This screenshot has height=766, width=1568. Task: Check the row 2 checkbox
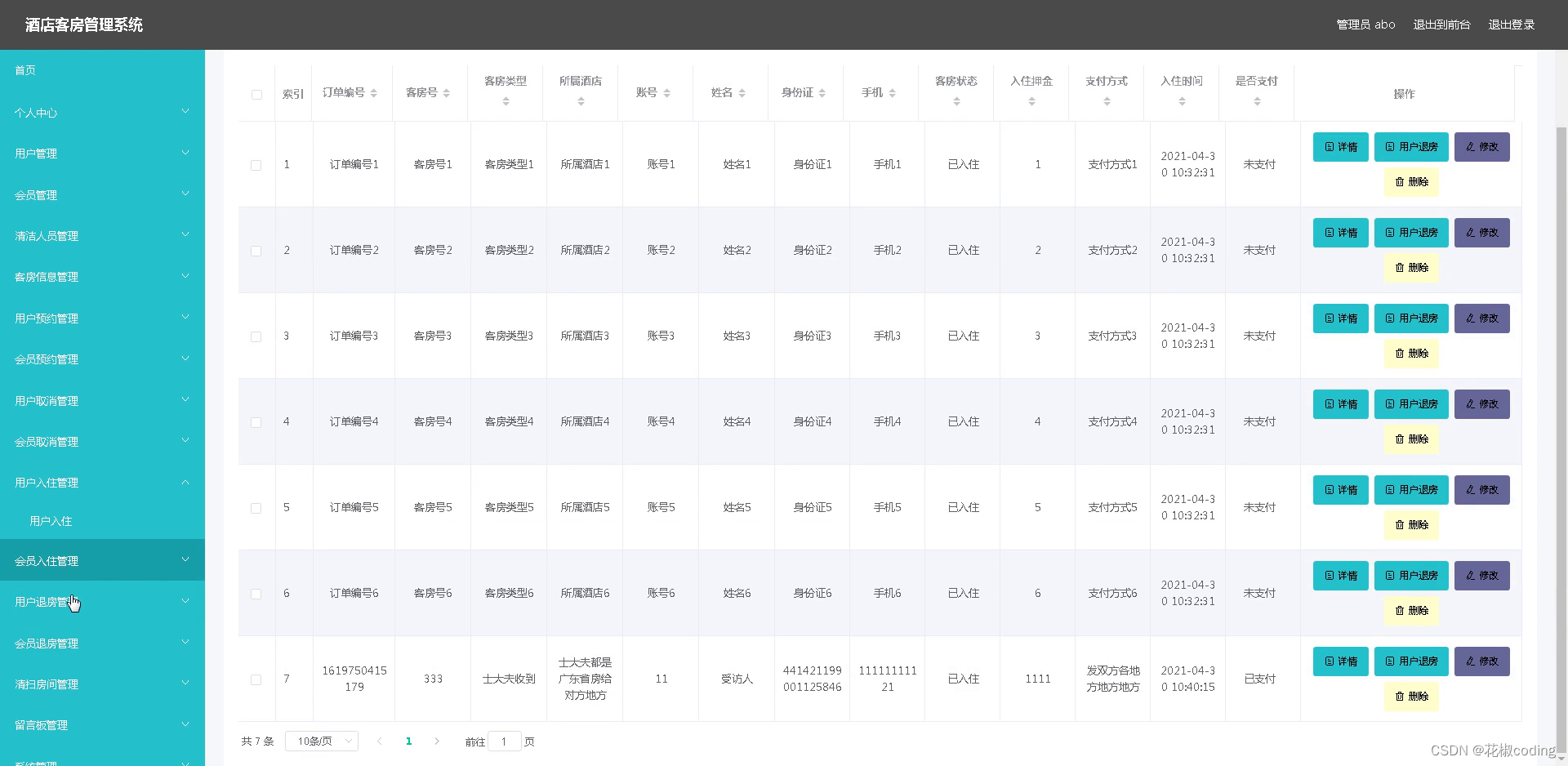256,251
